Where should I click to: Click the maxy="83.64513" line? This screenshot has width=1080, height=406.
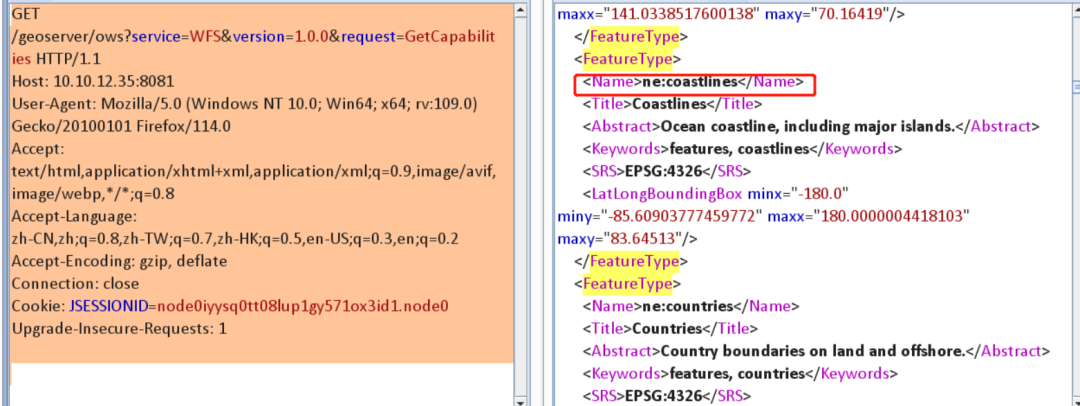(x=628, y=238)
